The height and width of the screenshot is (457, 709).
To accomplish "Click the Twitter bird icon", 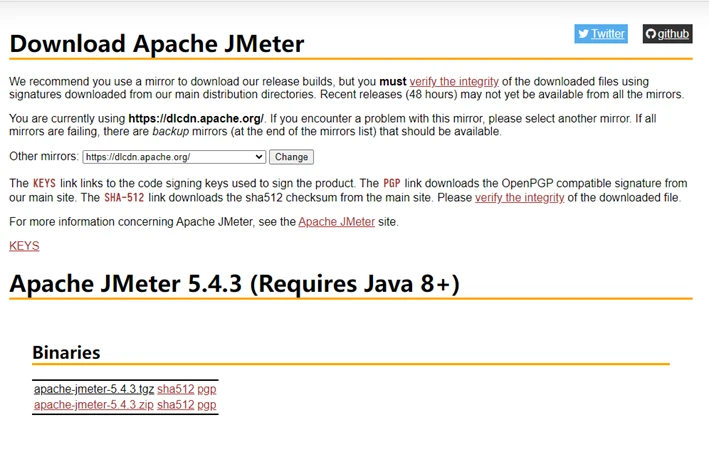I will click(583, 34).
